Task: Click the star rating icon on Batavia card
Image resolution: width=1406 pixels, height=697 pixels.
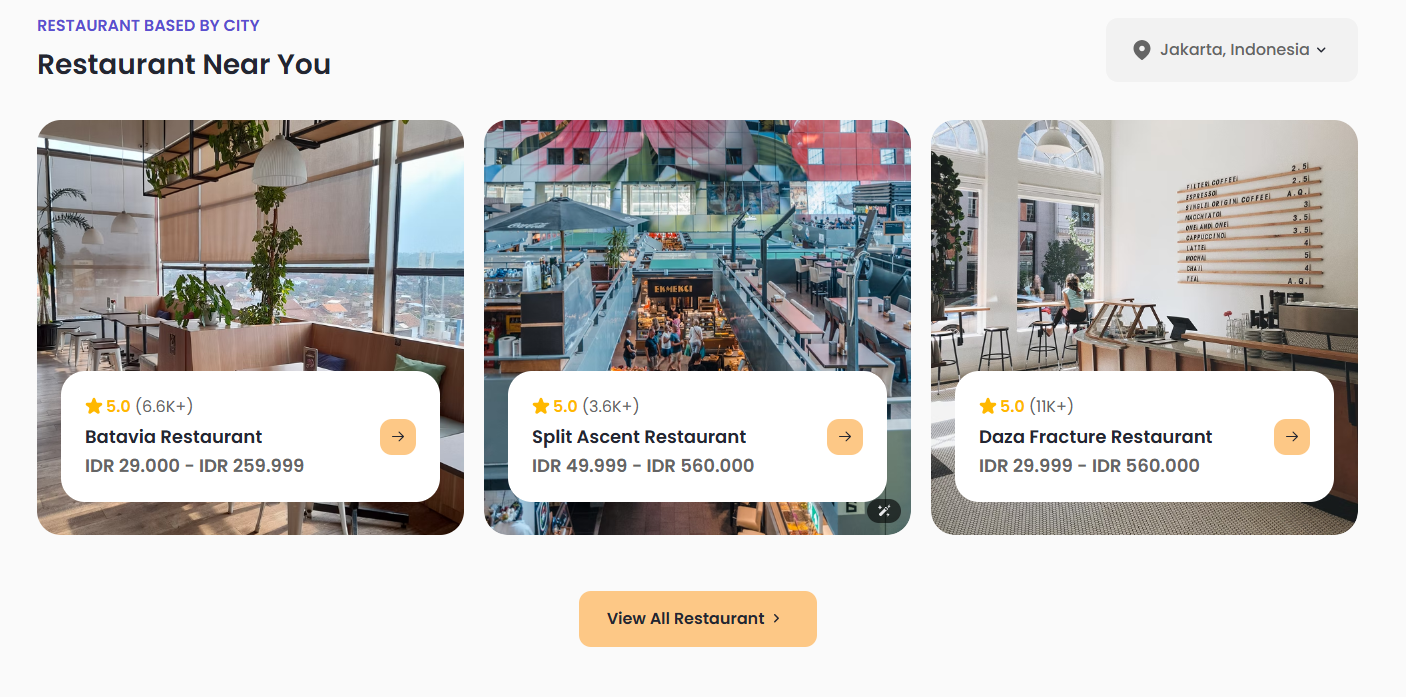Action: coord(94,406)
